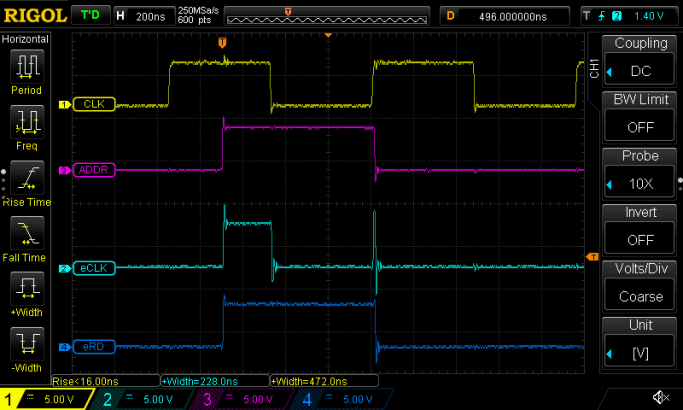Select the CLK channel label
The height and width of the screenshot is (410, 683).
tap(94, 104)
